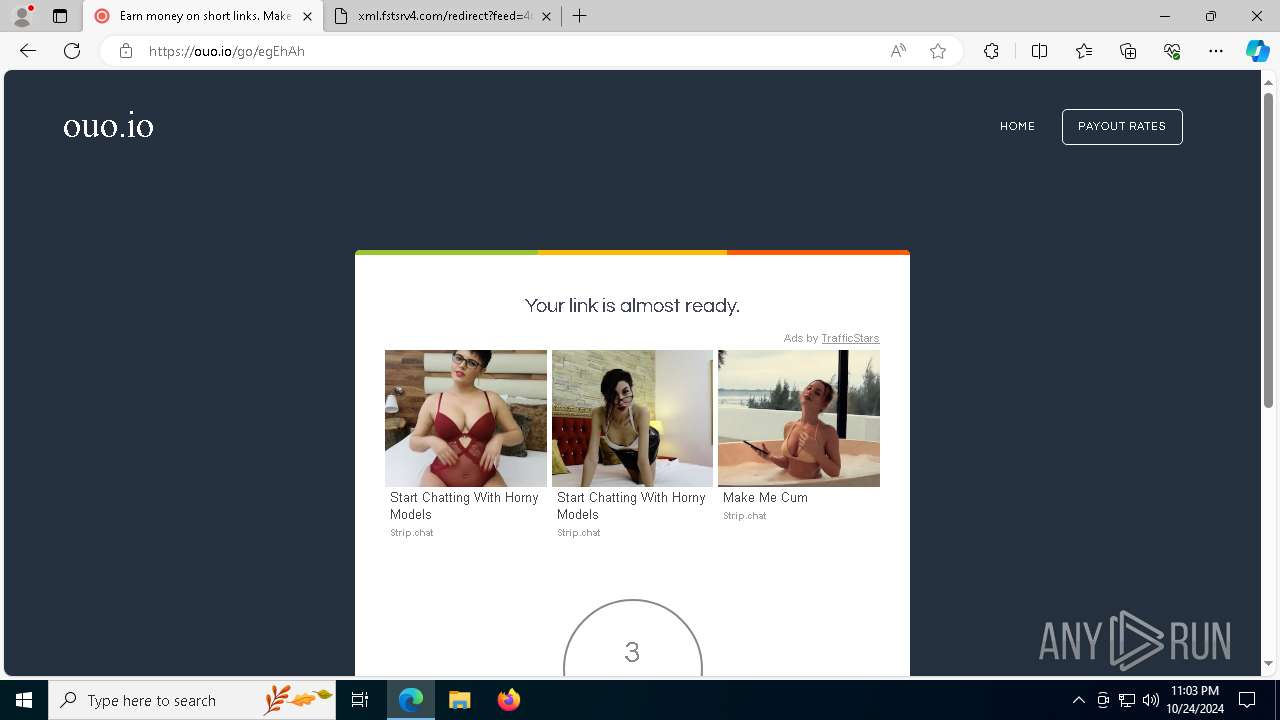1280x720 pixels.
Task: Refresh the current page
Action: tap(72, 51)
